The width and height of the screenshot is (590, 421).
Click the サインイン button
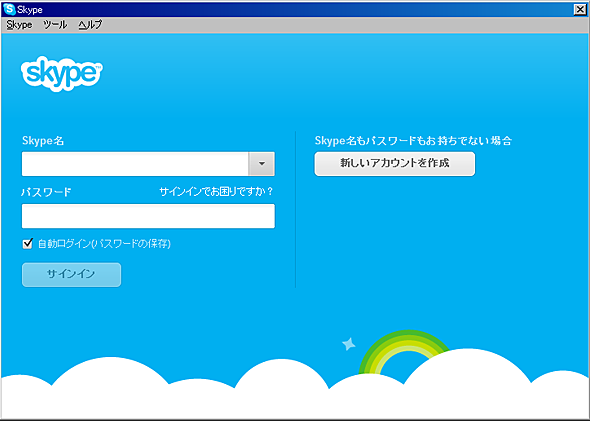[71, 275]
